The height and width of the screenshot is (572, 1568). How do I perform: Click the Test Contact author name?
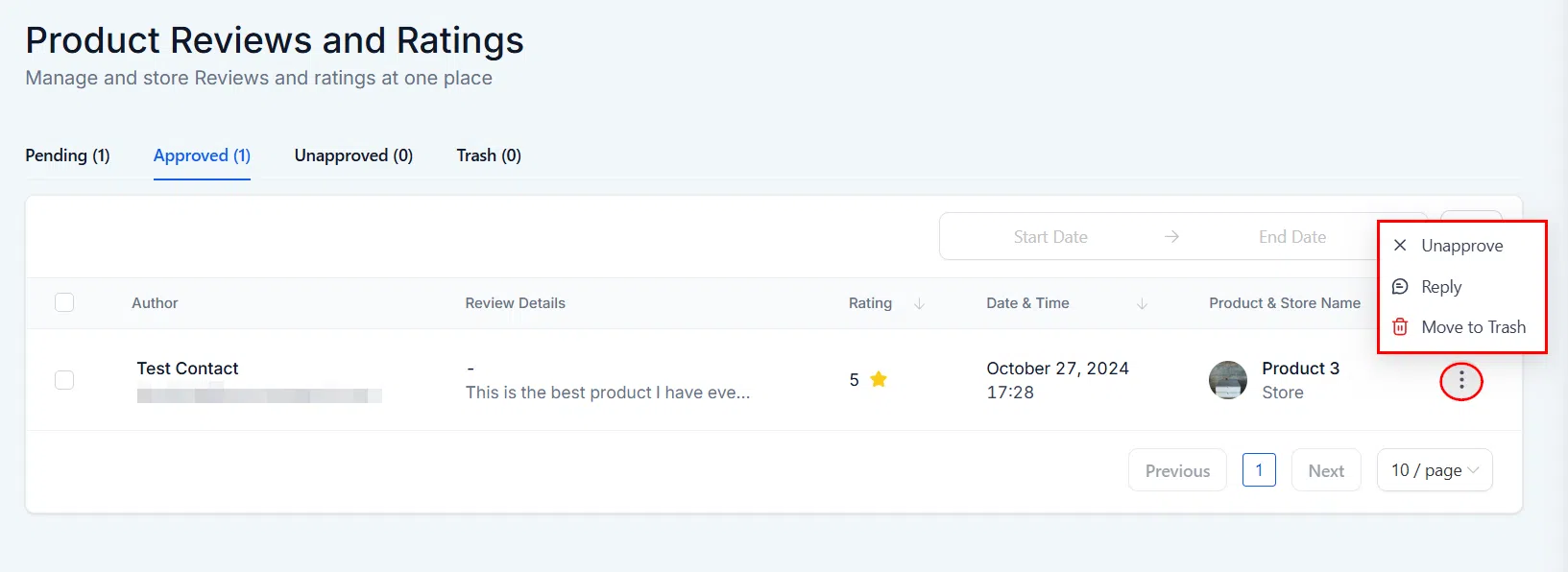(x=187, y=369)
